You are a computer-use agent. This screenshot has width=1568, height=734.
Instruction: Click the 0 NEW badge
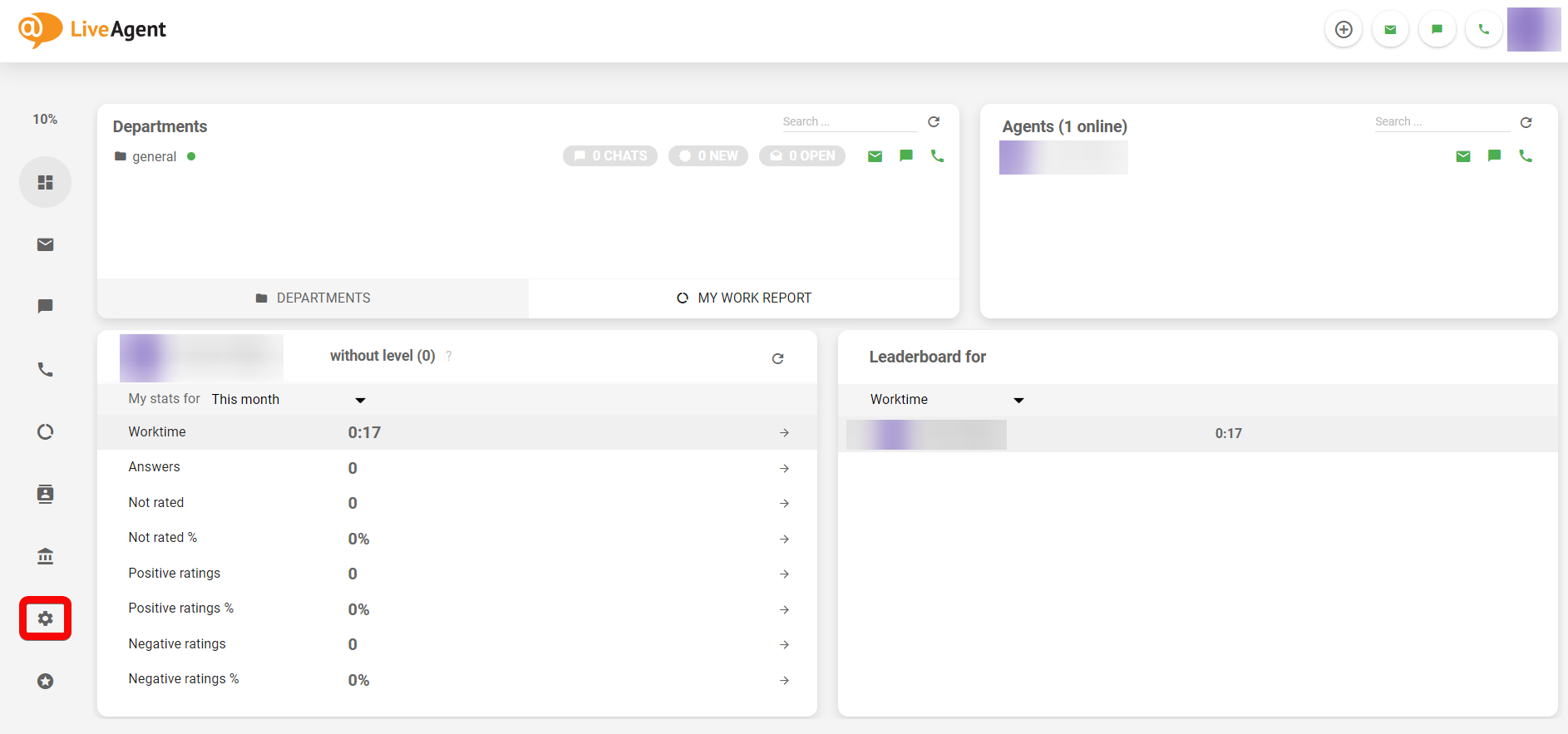(708, 156)
